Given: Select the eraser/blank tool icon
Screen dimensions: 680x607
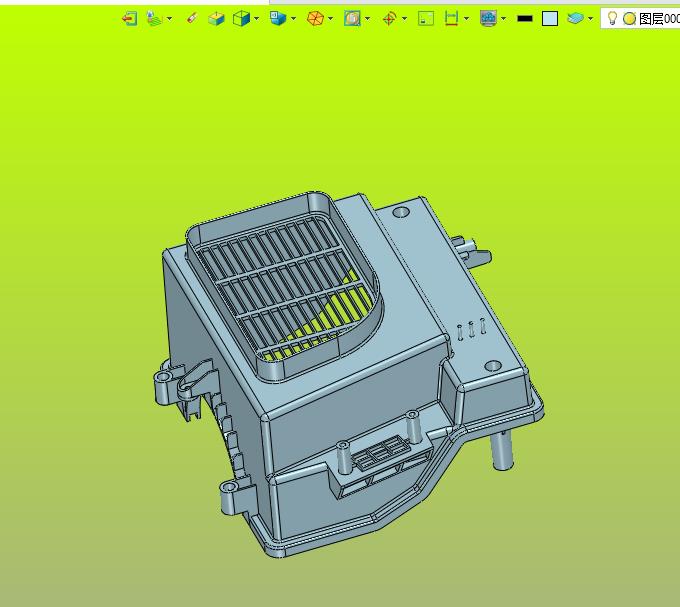Looking at the screenshot, I should click(x=192, y=18).
